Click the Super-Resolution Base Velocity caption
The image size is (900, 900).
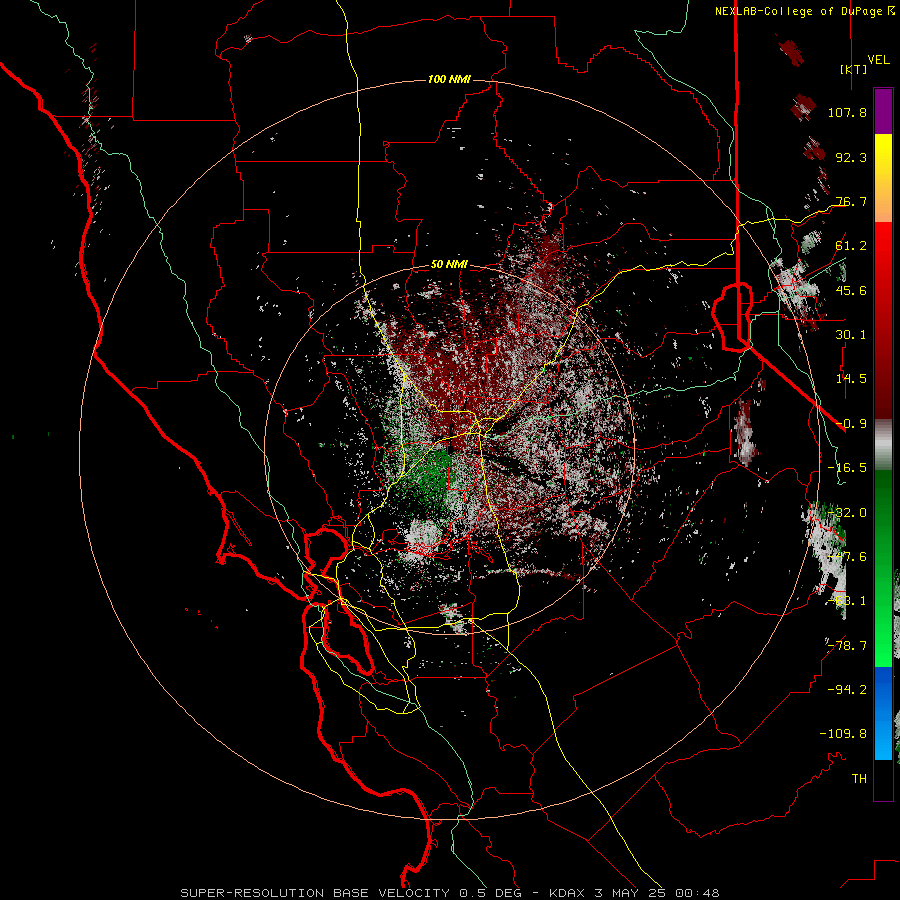(x=449, y=893)
